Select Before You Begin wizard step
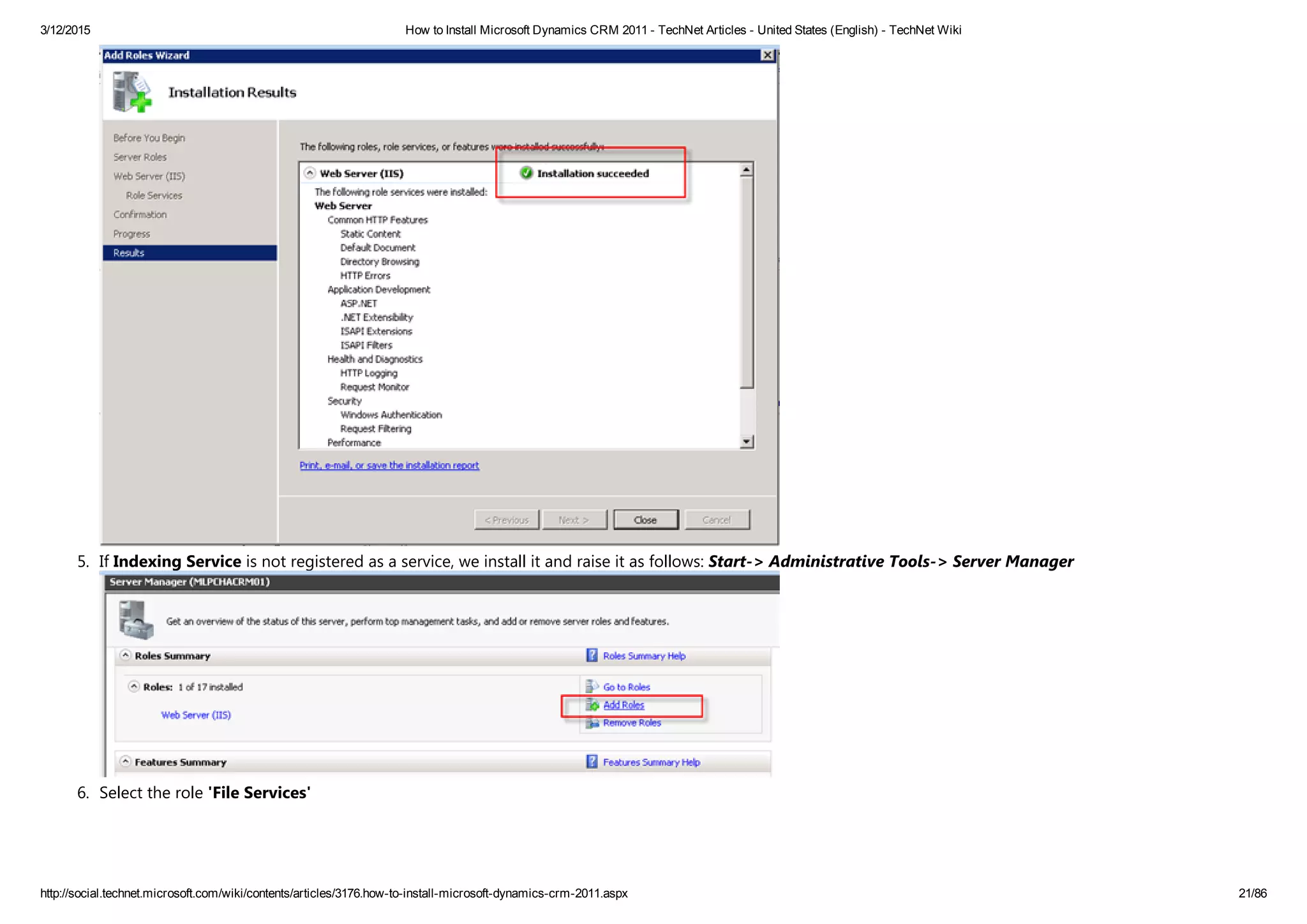This screenshot has height=924, width=1307. click(x=149, y=138)
